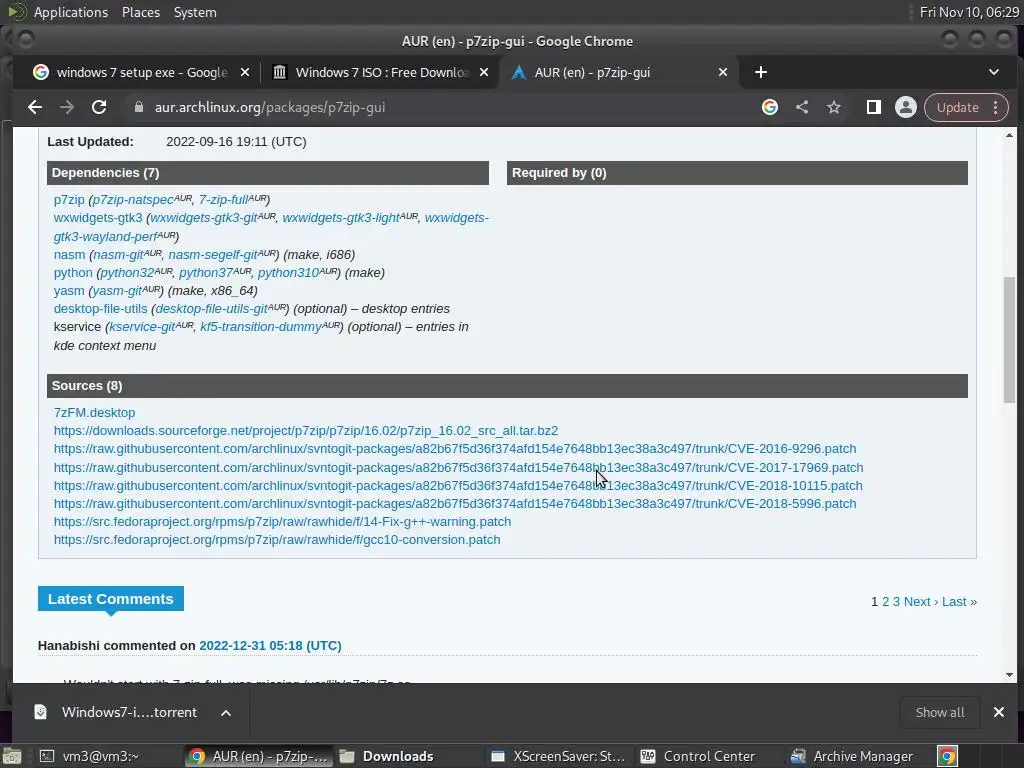Open the wxwidgets-gtk3-light link
The width and height of the screenshot is (1024, 768).
pyautogui.click(x=341, y=217)
